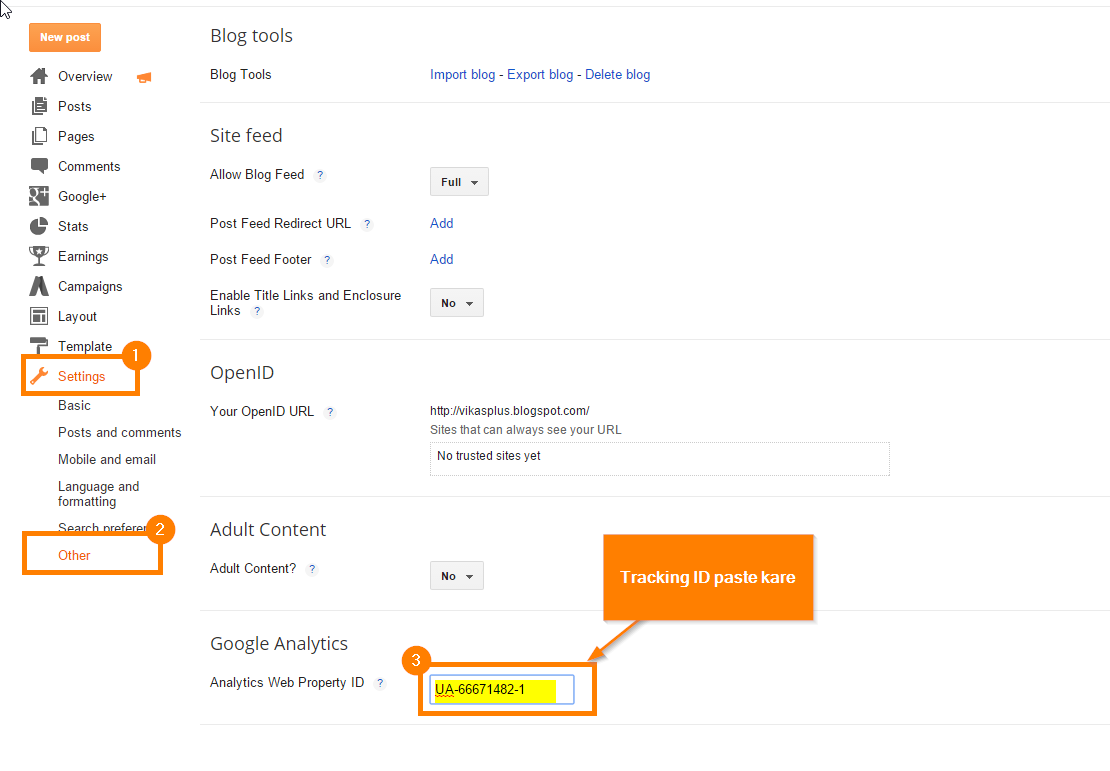Click the Posts document icon
The width and height of the screenshot is (1110, 771).
click(39, 106)
